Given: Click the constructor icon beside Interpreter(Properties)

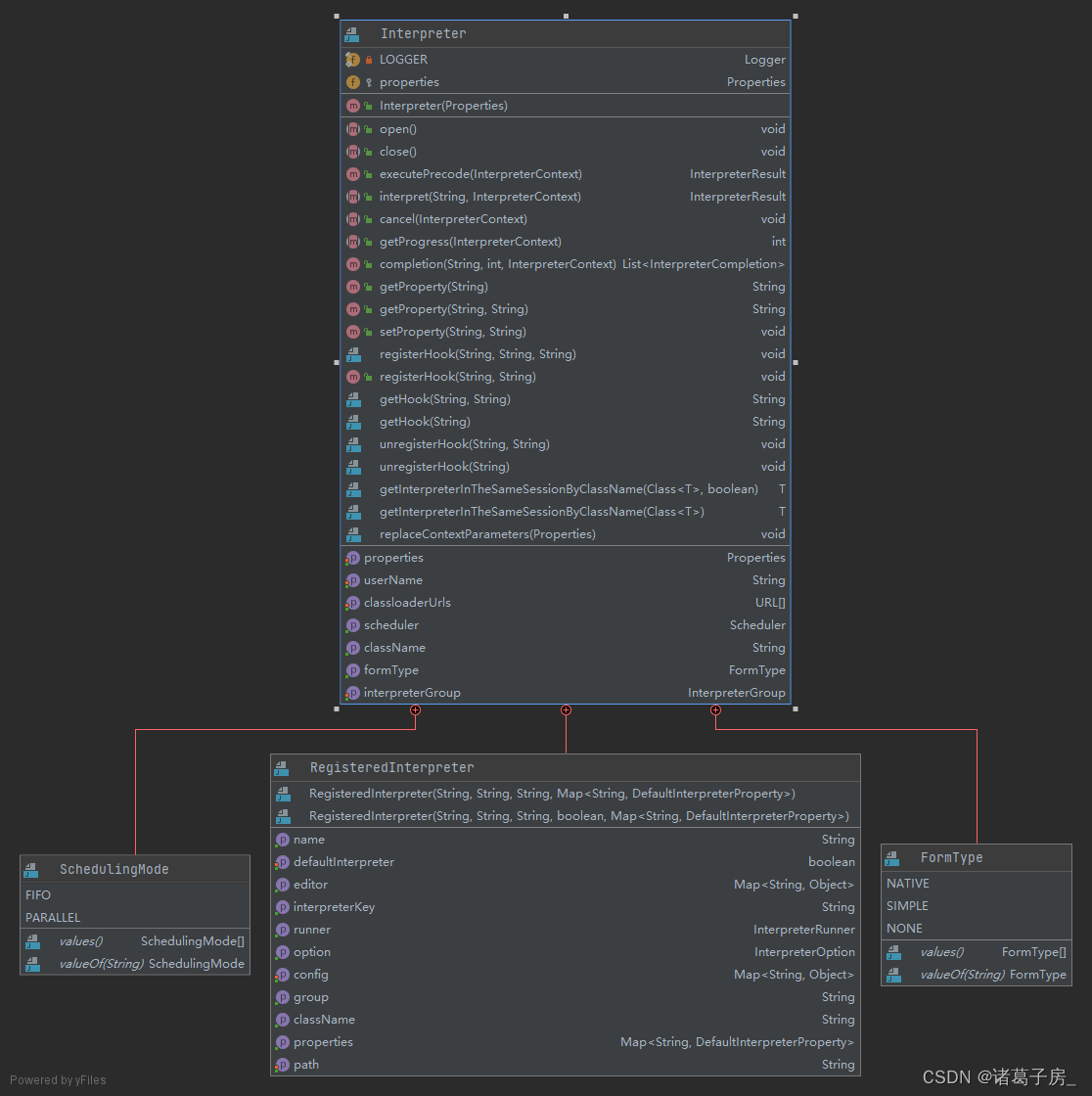Looking at the screenshot, I should 353,105.
